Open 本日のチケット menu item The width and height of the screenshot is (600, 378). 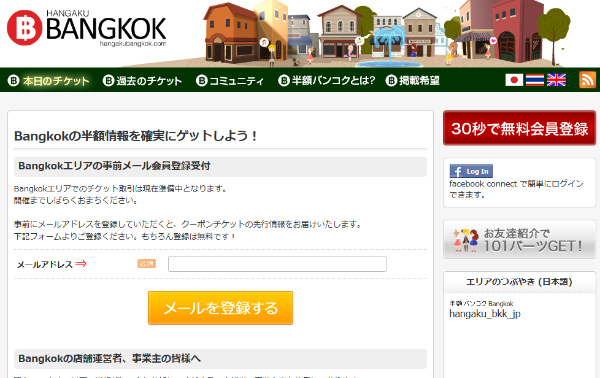click(x=49, y=81)
